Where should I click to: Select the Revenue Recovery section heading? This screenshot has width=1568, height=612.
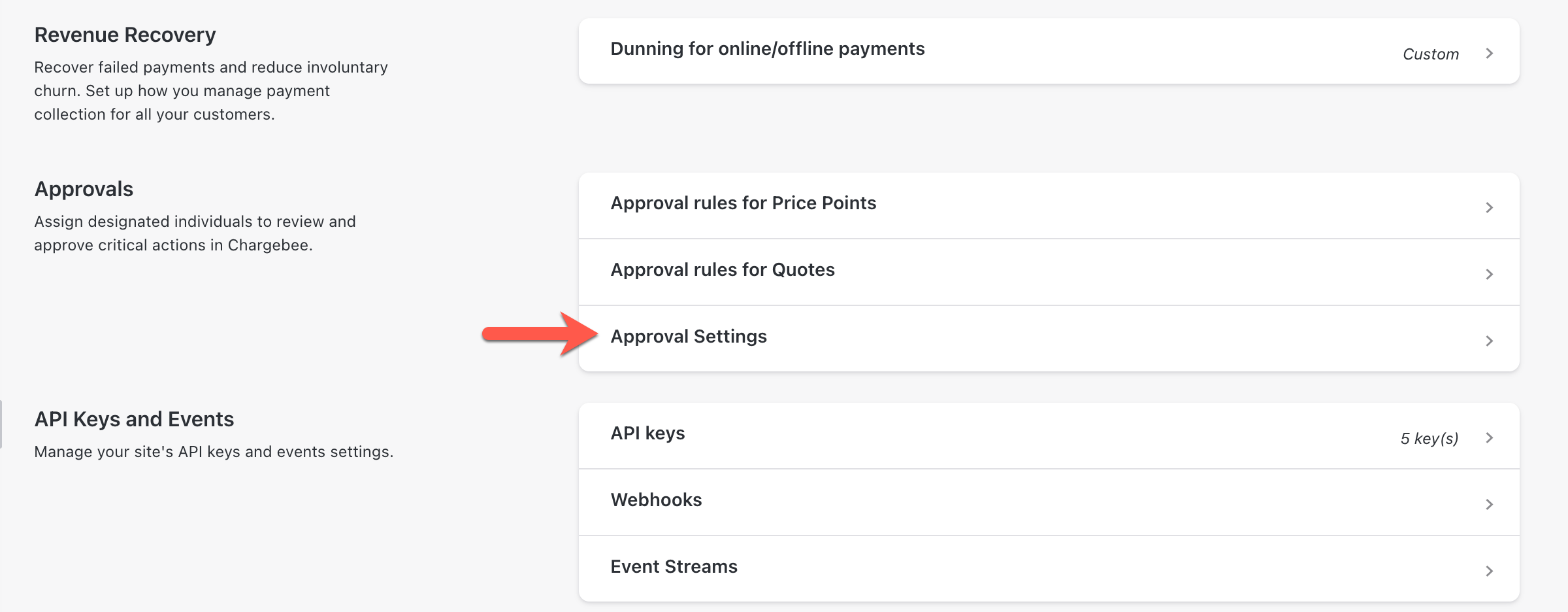click(125, 35)
